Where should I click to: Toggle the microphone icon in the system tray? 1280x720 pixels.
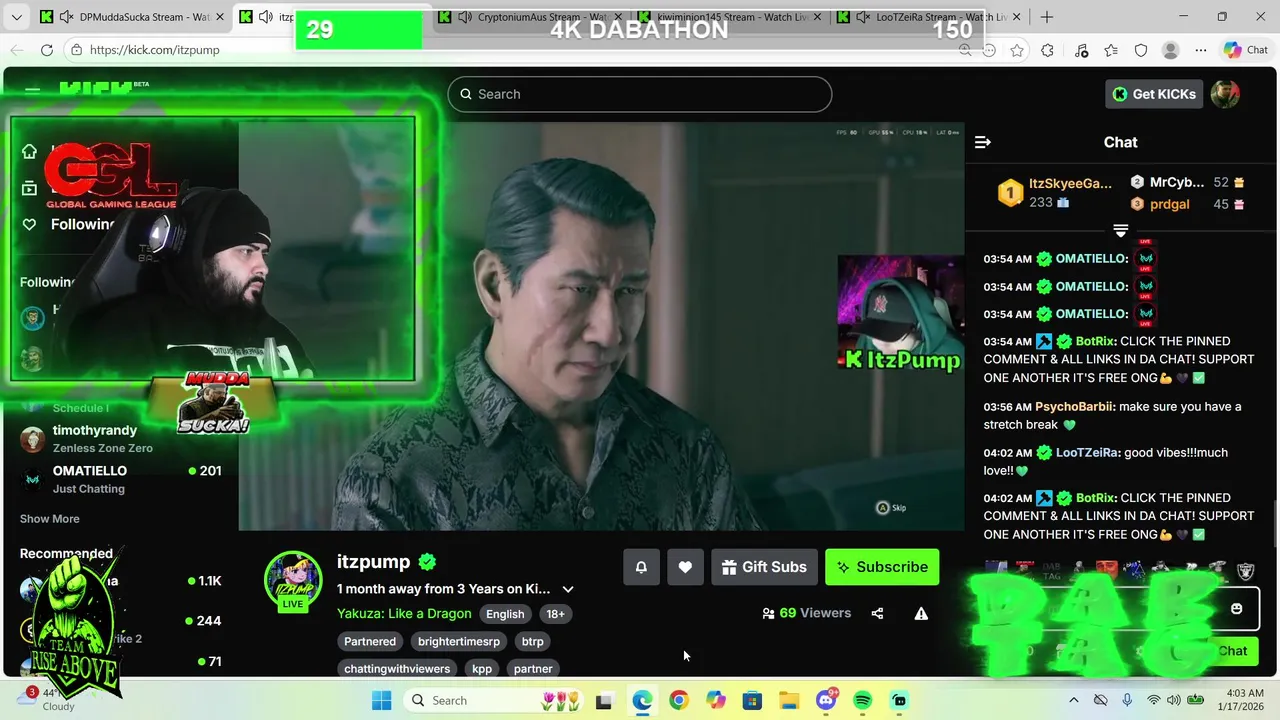(x=1127, y=701)
